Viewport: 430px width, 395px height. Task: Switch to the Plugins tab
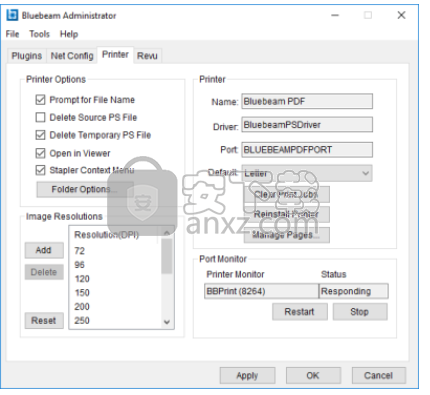[27, 56]
